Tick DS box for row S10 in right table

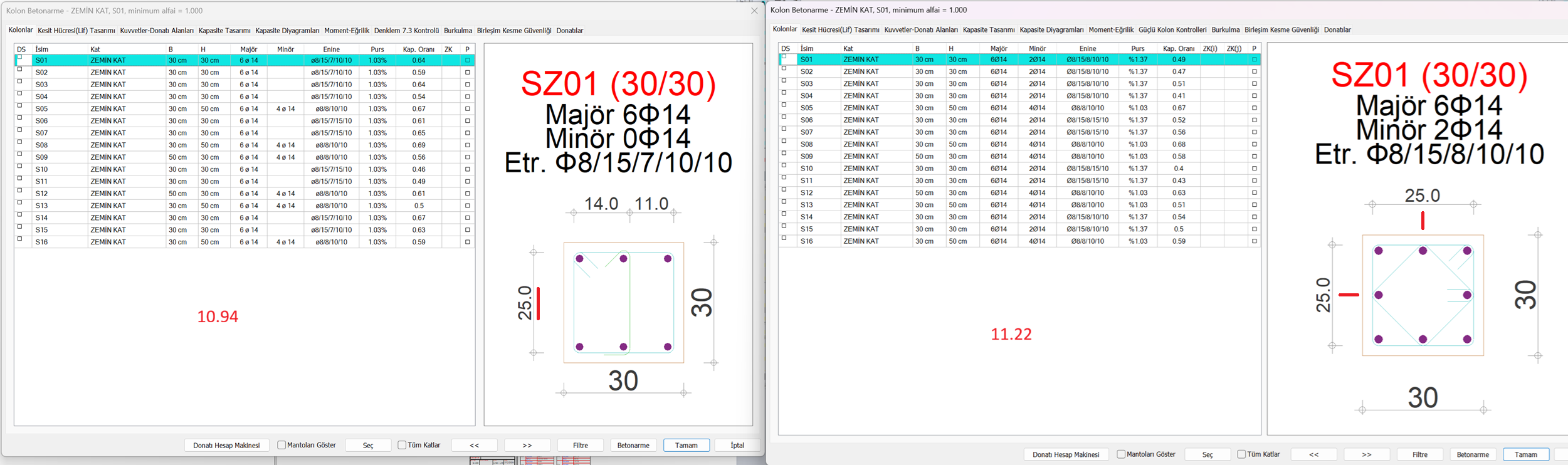(x=784, y=165)
